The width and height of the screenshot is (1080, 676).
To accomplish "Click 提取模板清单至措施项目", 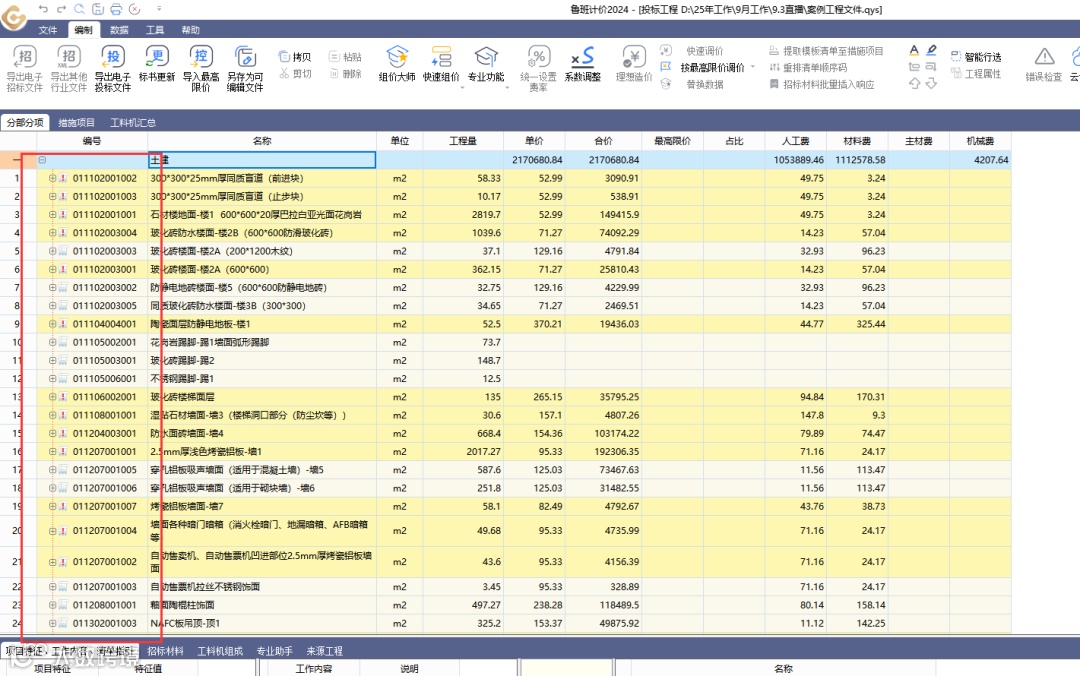I will pyautogui.click(x=826, y=51).
